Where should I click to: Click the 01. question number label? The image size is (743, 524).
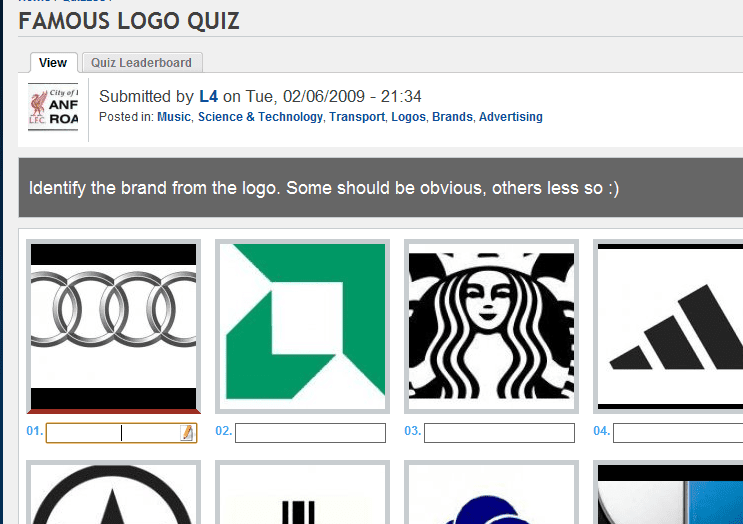(x=35, y=431)
